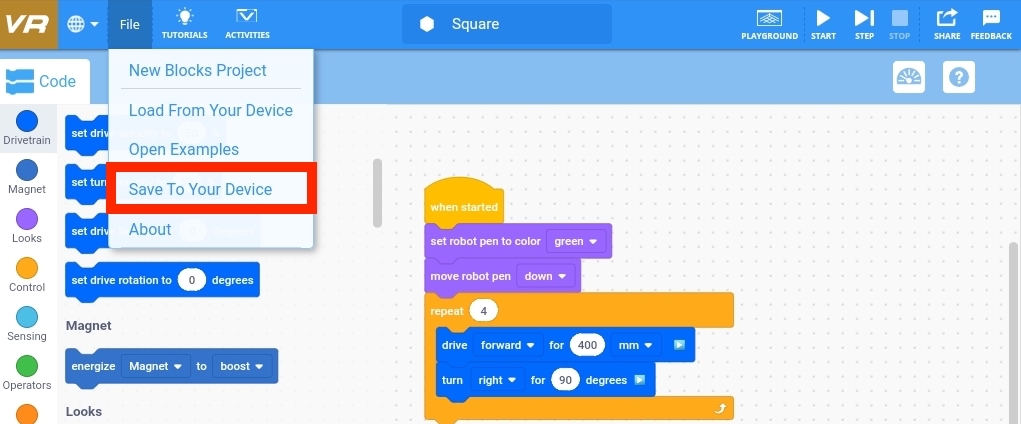Click the Looks section heading in palette
This screenshot has height=424, width=1021.
pos(84,412)
